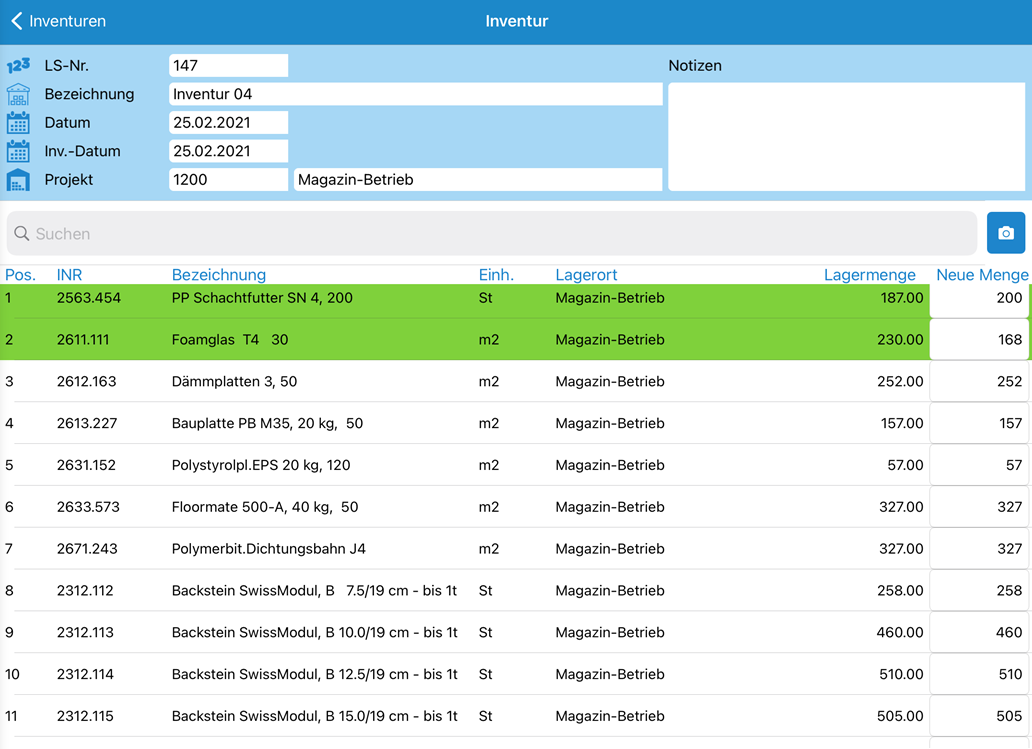Click item number 2671.243
Screen dimensions: 1032x749
coord(87,549)
